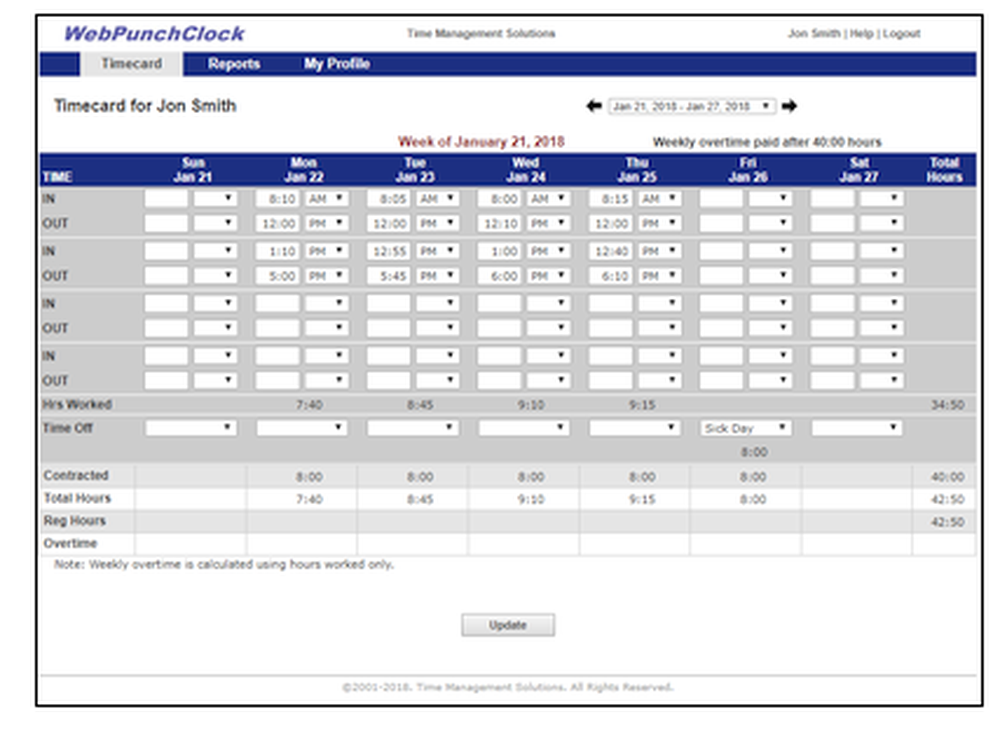
Task: Open Thursday fourth IN AM/PM dropdown
Action: pos(659,356)
